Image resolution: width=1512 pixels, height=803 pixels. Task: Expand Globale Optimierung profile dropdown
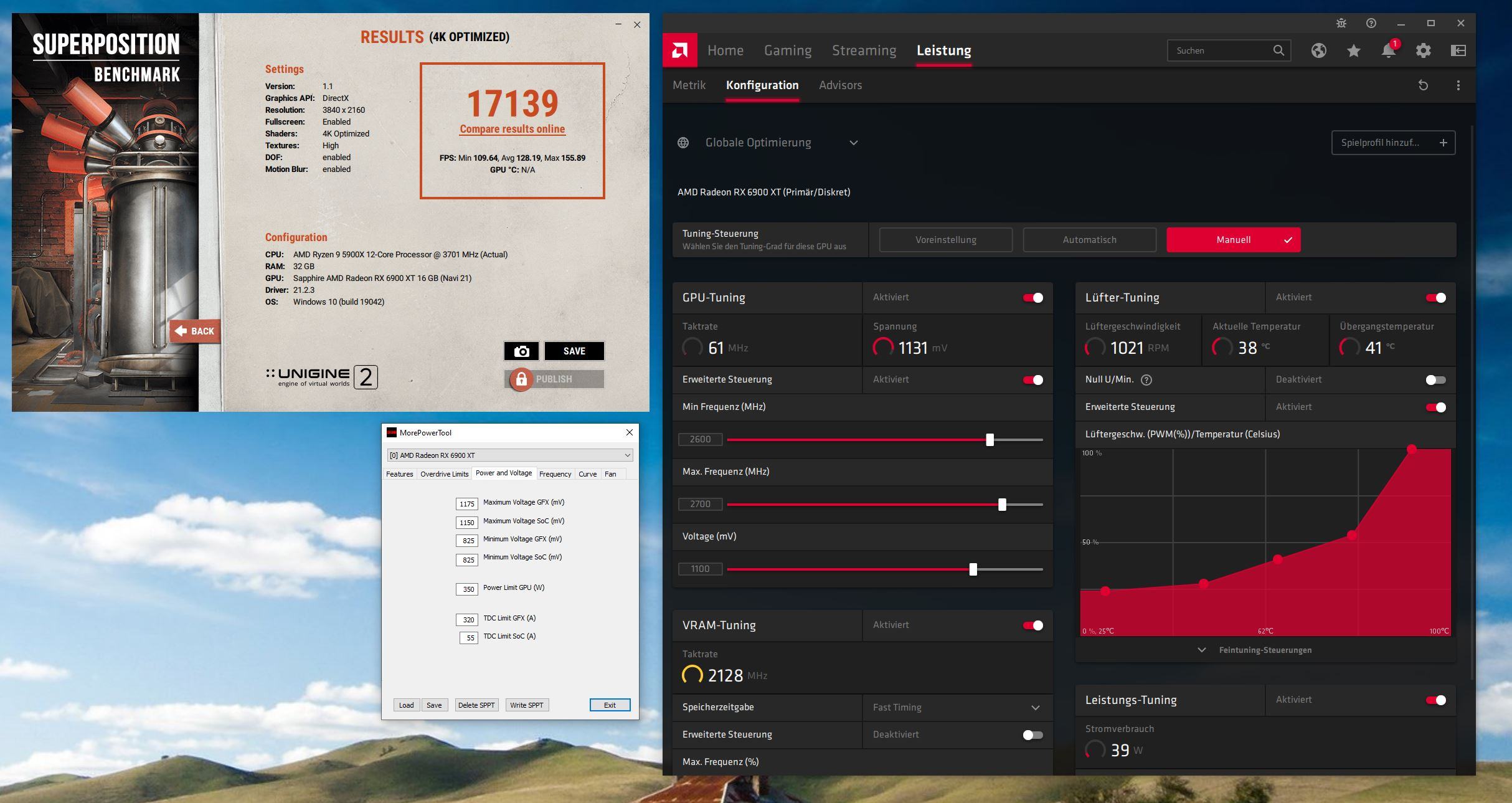[854, 143]
